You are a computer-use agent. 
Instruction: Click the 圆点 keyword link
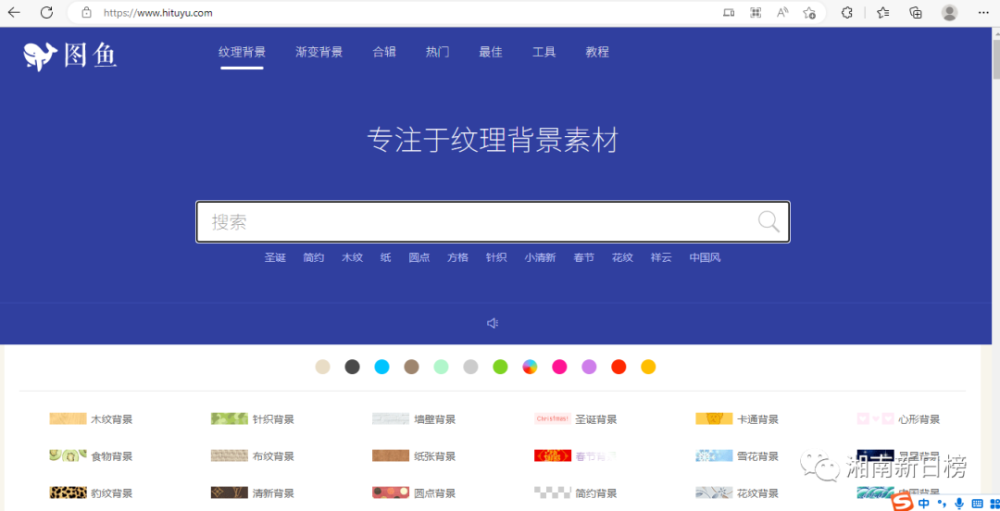pos(419,258)
